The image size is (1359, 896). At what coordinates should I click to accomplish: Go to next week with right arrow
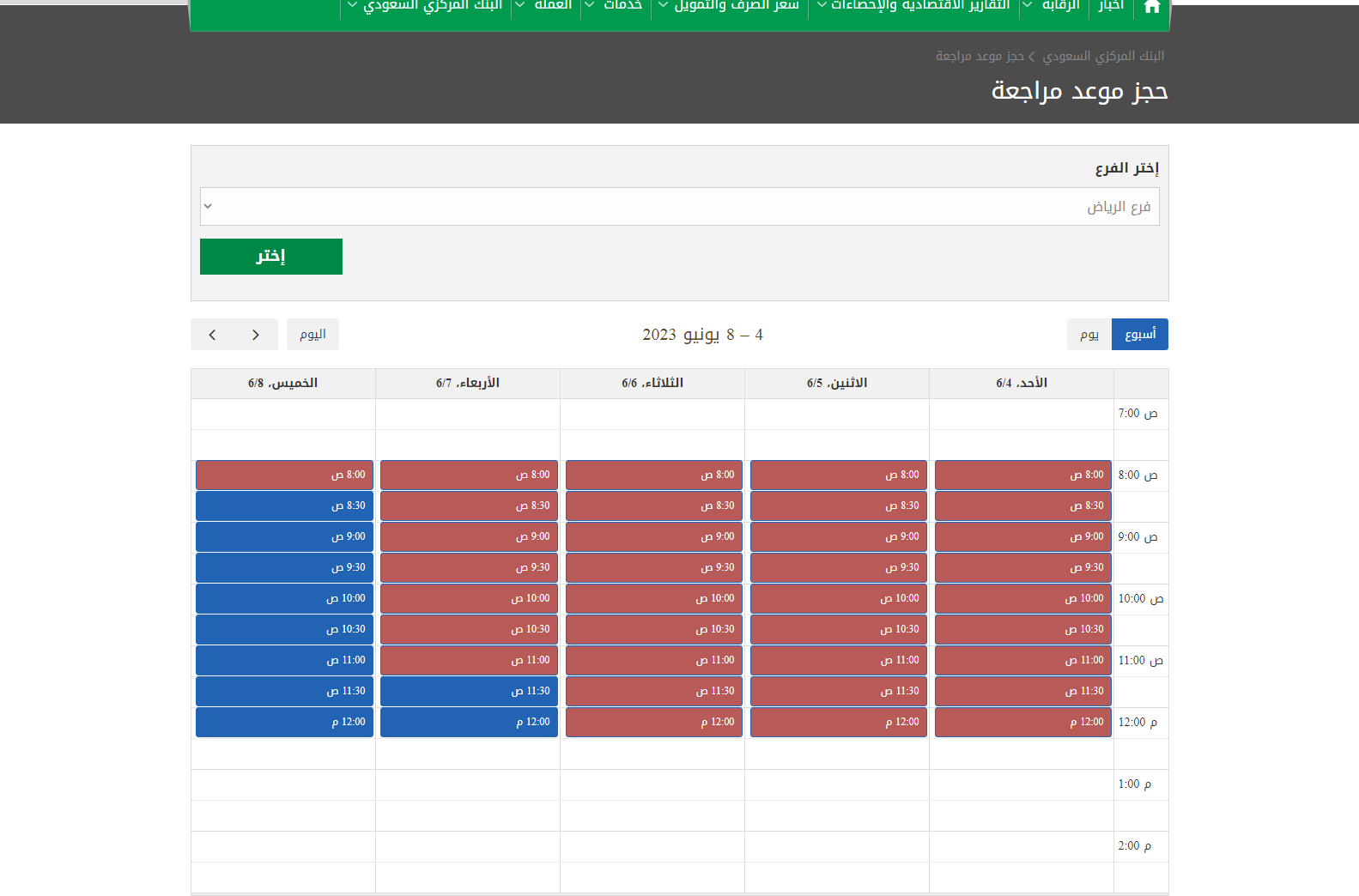[256, 335]
